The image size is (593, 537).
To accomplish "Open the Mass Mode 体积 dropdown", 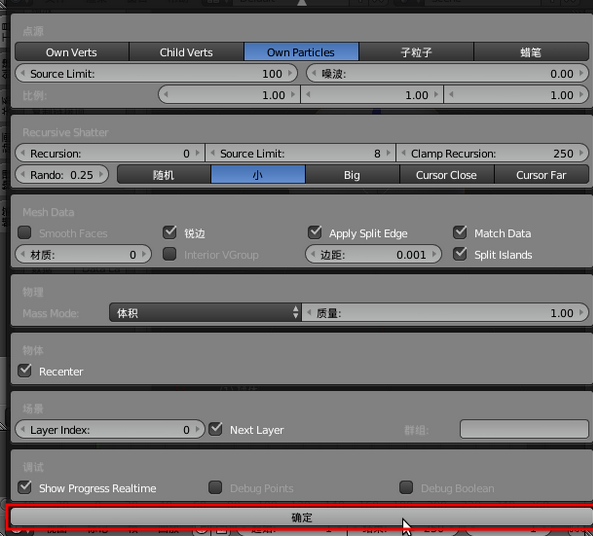I will 205,313.
